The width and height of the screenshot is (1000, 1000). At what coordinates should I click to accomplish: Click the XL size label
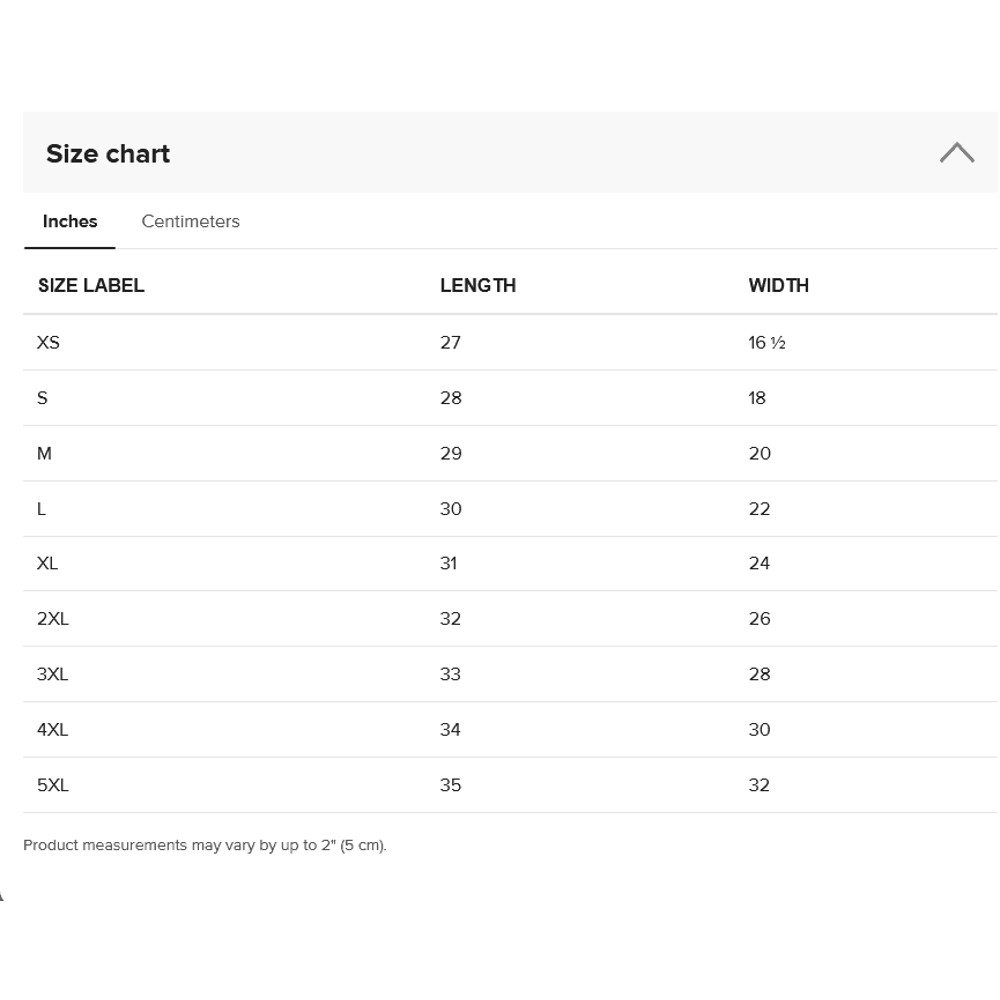tap(47, 564)
